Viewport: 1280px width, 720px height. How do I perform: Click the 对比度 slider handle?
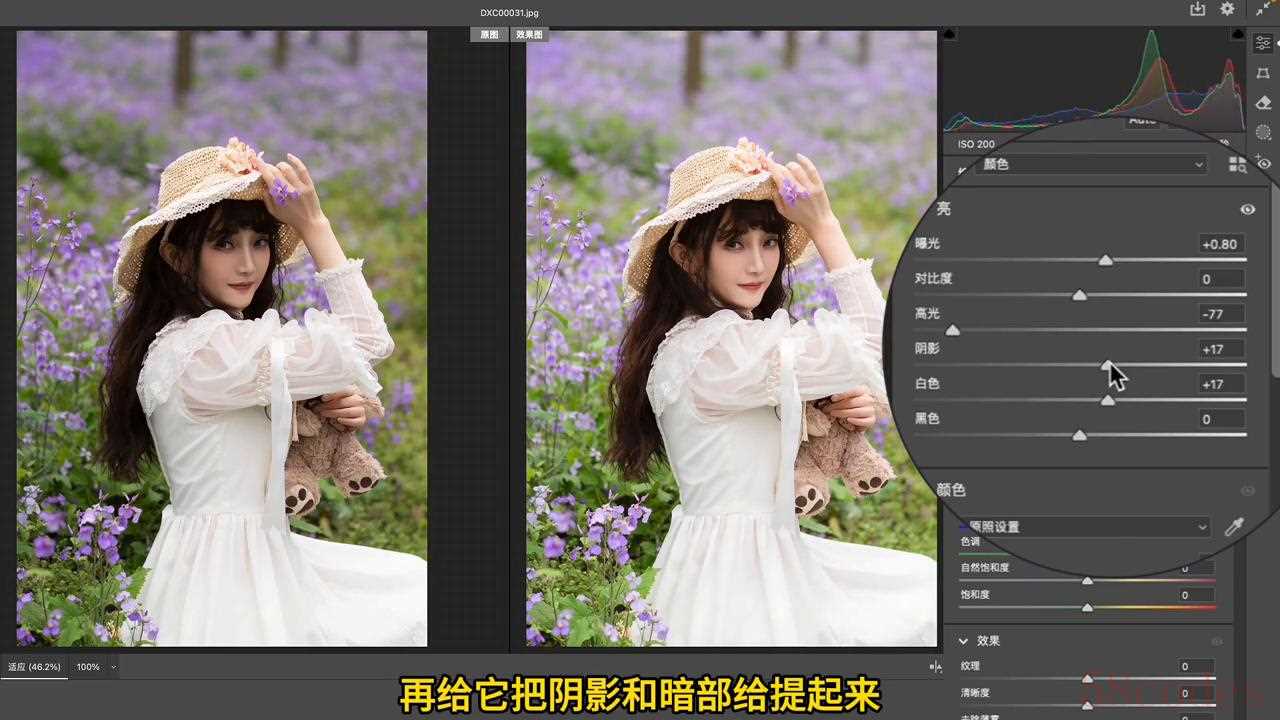(1079, 295)
